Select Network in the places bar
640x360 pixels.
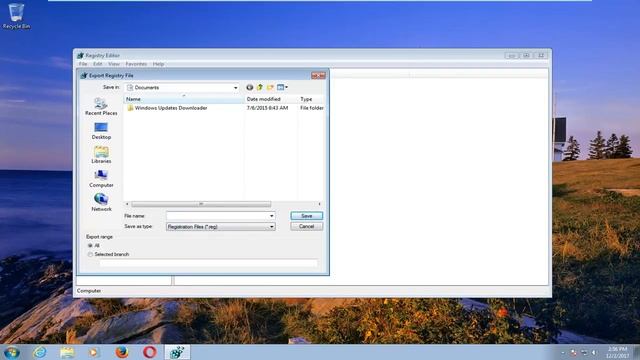(101, 203)
